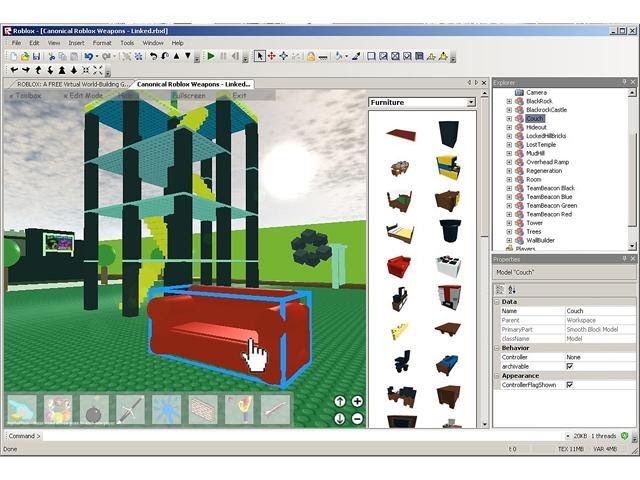
Task: Click the Fullscreen button in viewport
Action: (x=188, y=96)
